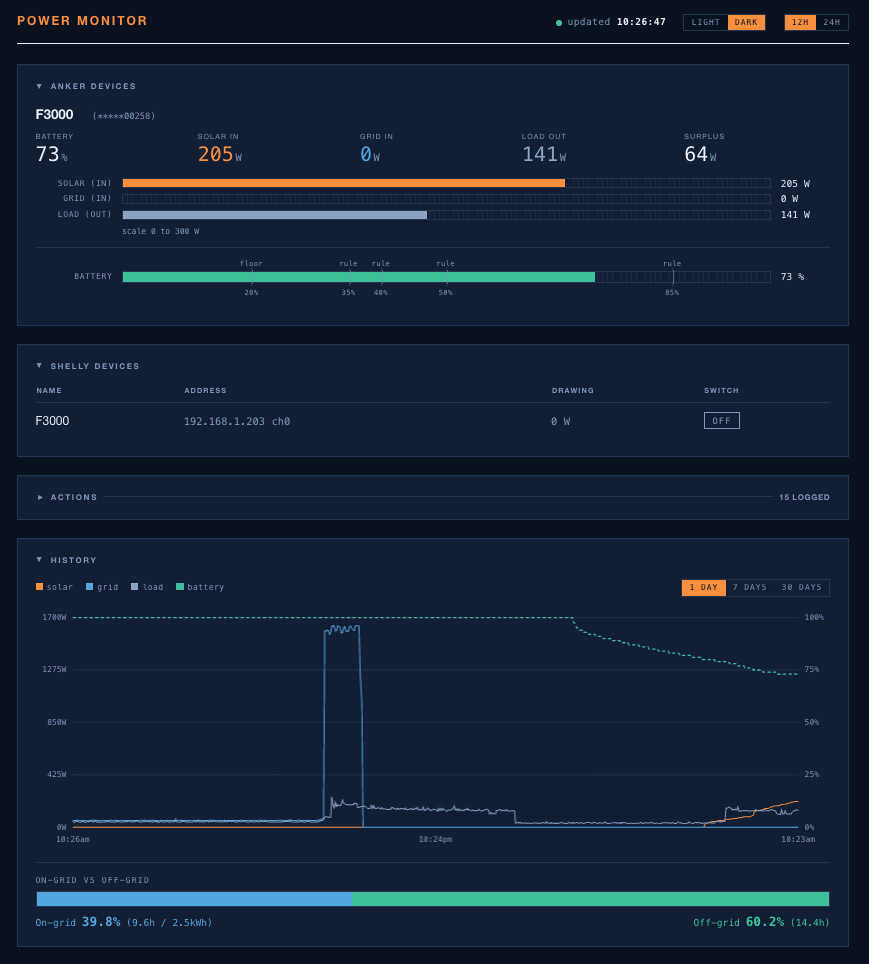The image size is (869, 964).
Task: Click the Surplus 64 W value
Action: pyautogui.click(x=700, y=154)
